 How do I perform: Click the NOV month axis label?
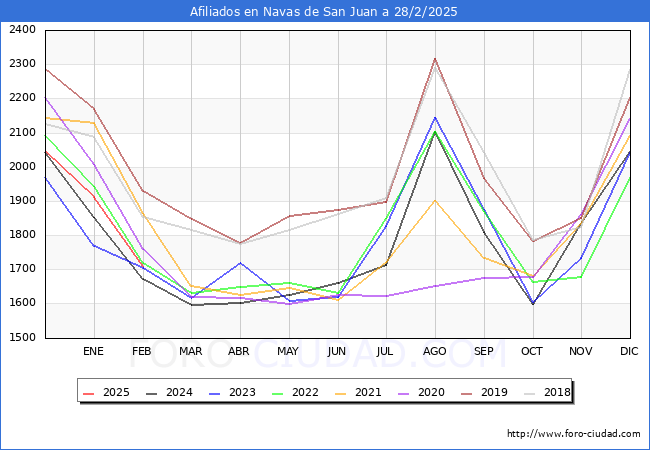pos(580,351)
